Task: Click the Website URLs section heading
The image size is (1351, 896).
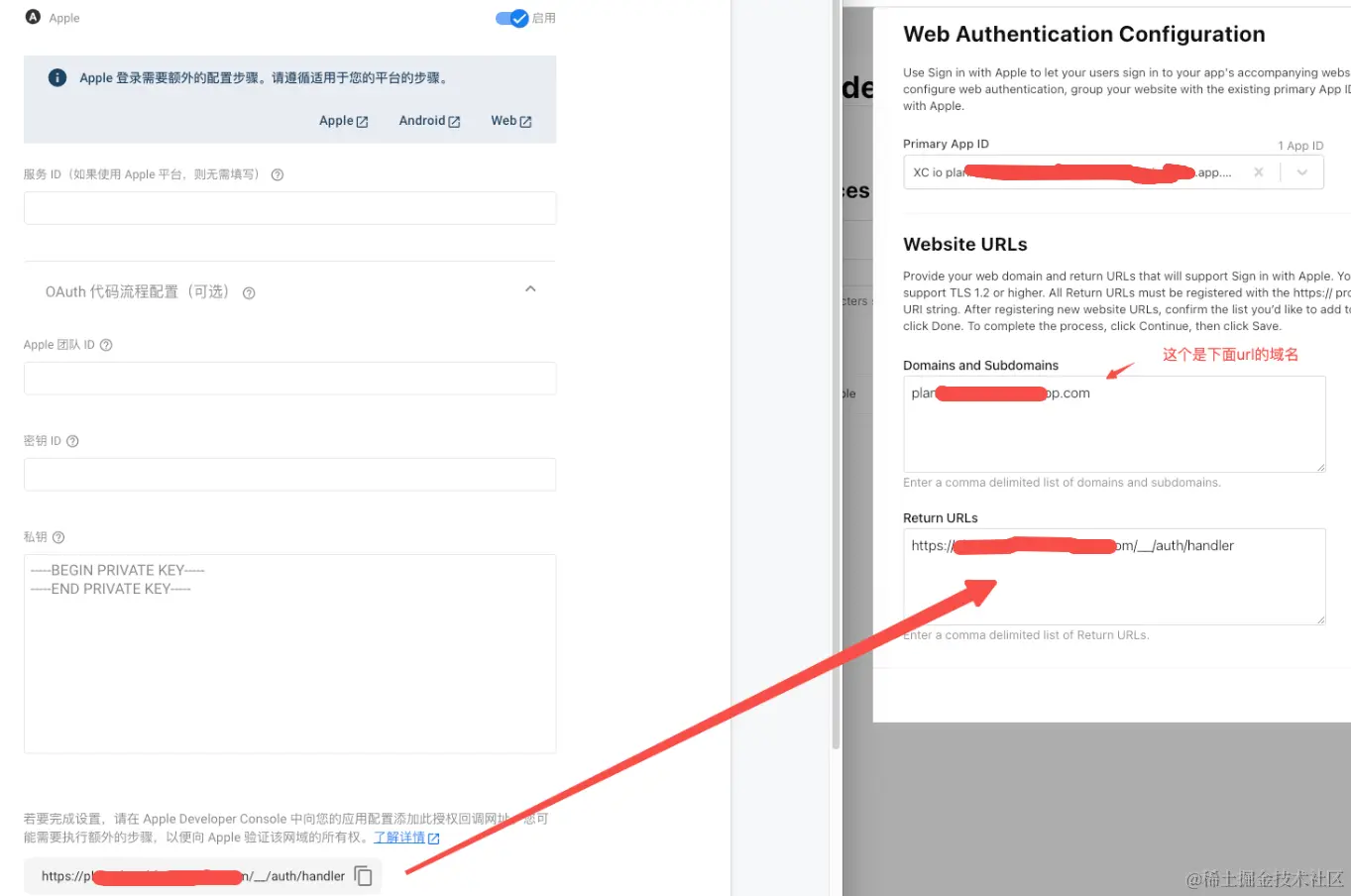Action: (x=965, y=244)
